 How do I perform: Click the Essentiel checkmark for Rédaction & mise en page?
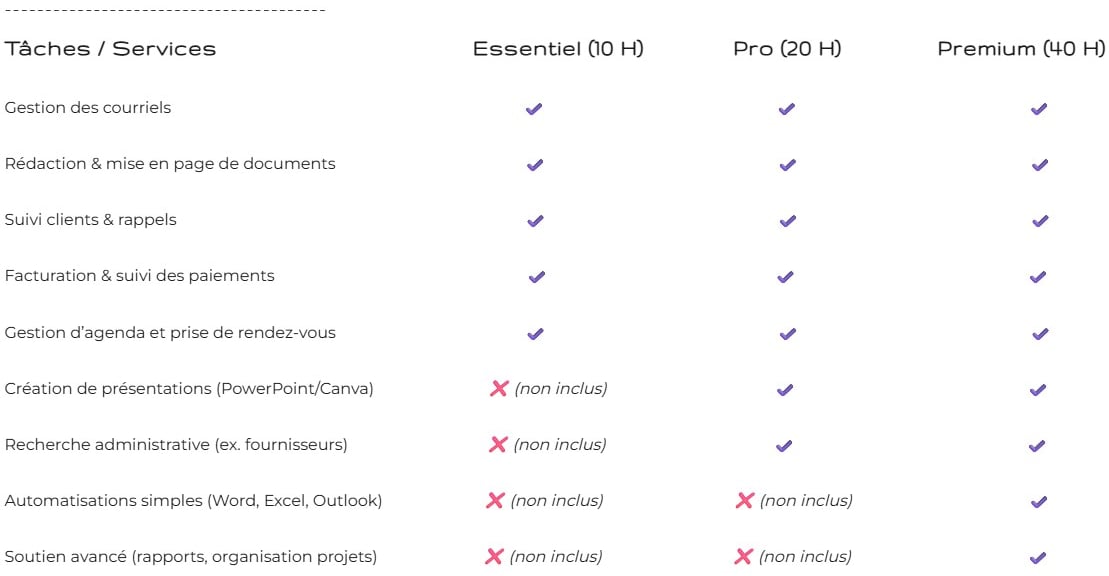[x=535, y=165]
